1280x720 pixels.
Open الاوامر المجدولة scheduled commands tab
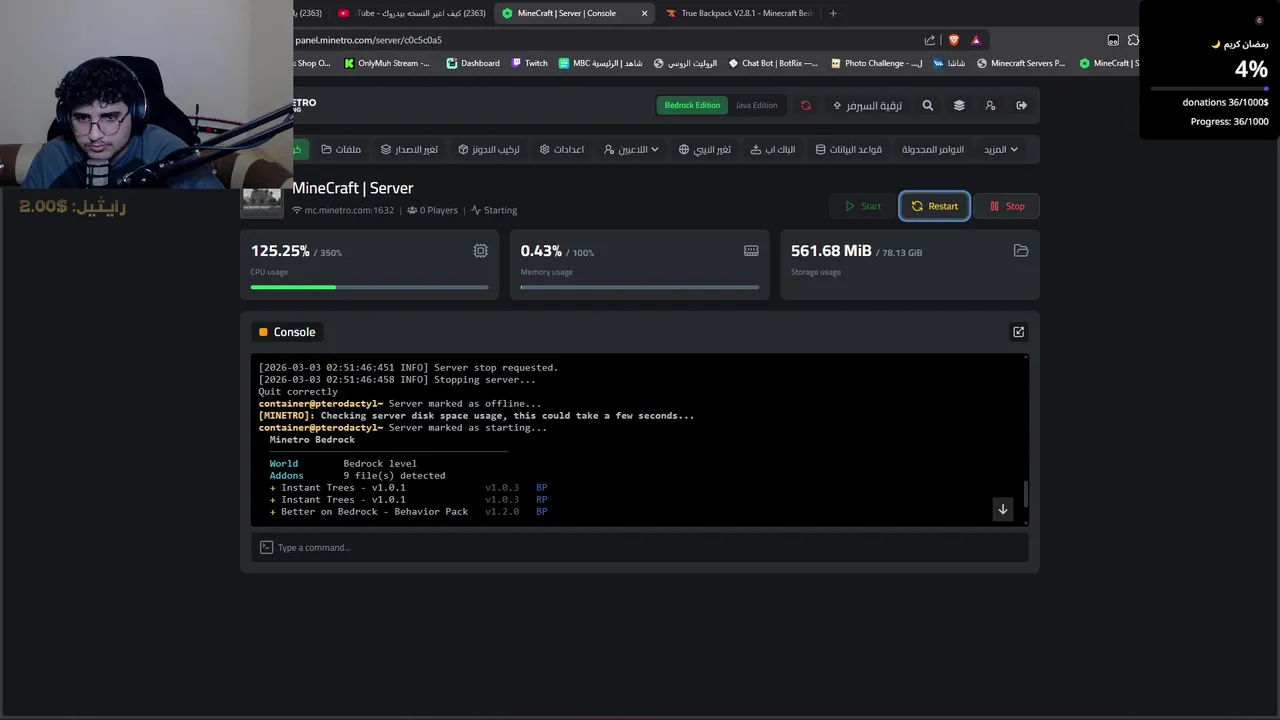[933, 149]
